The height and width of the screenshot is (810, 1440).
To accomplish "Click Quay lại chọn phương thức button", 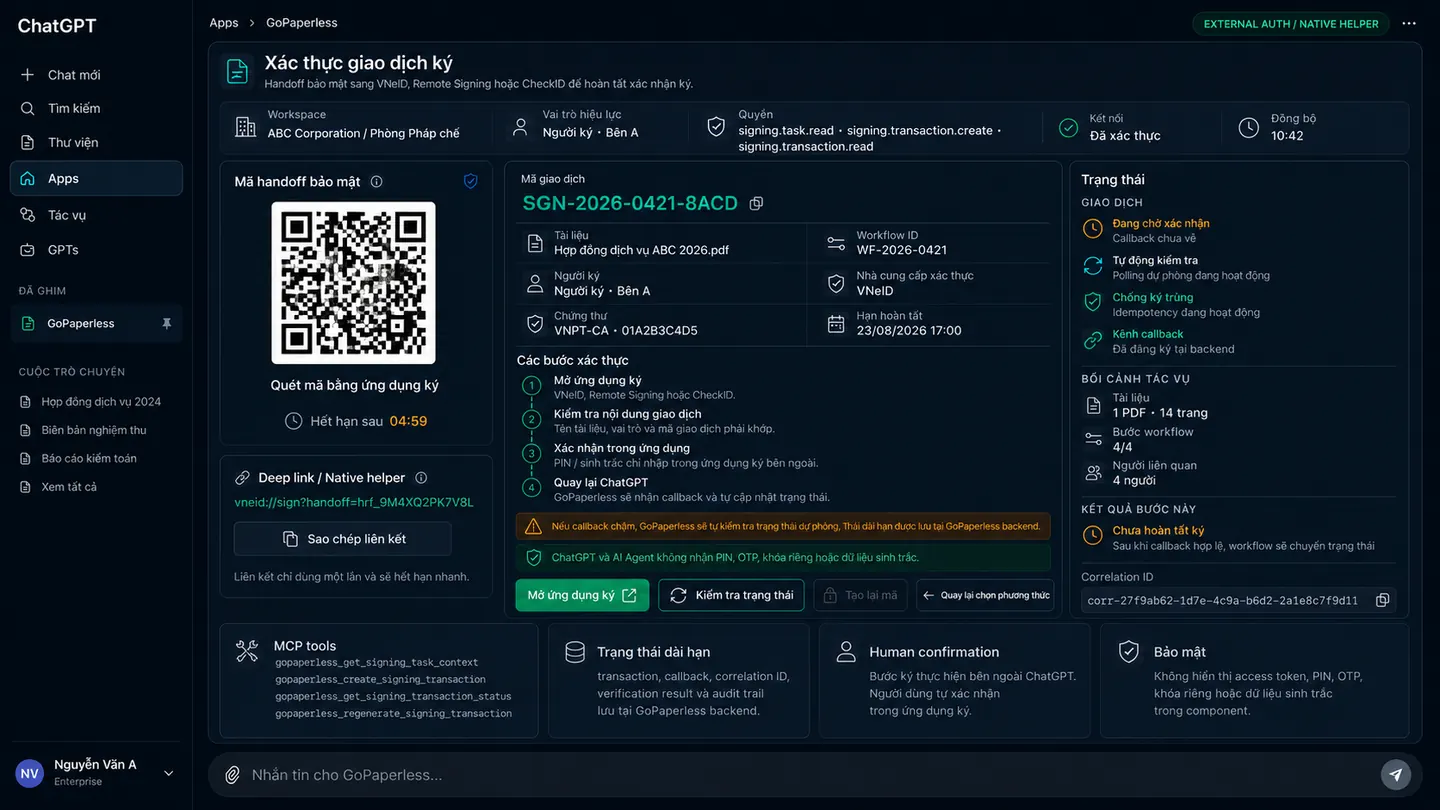I will tap(985, 595).
